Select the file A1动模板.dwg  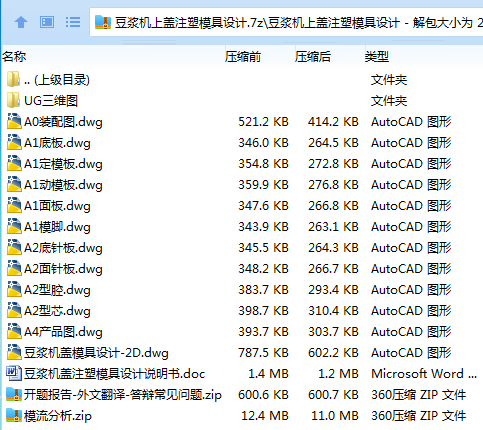pyautogui.click(x=63, y=185)
